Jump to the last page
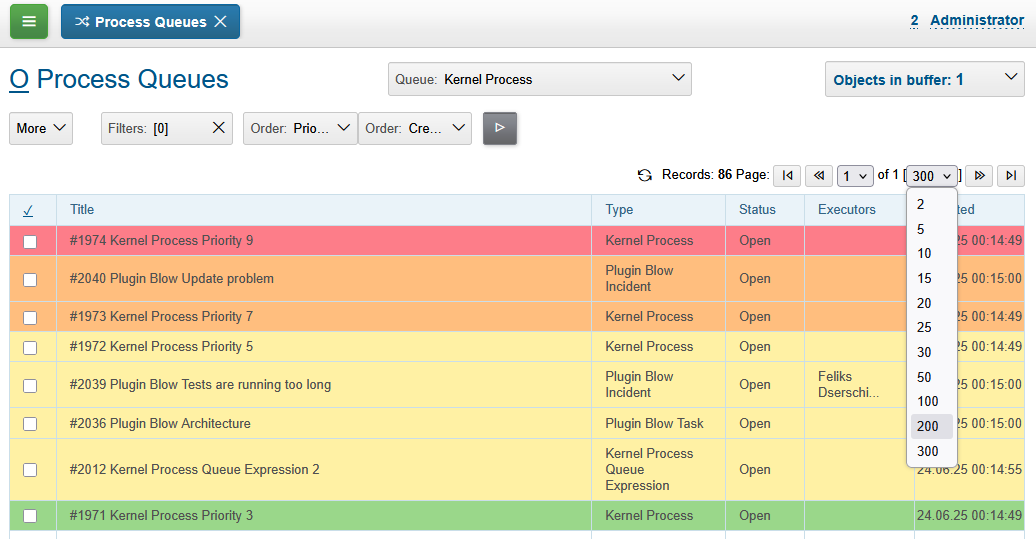The width and height of the screenshot is (1036, 539). tap(1012, 175)
